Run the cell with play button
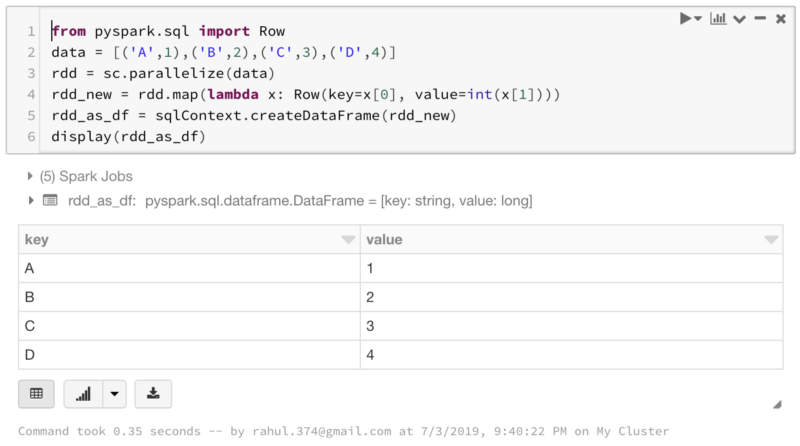Viewport: 800px width, 446px height. [687, 19]
